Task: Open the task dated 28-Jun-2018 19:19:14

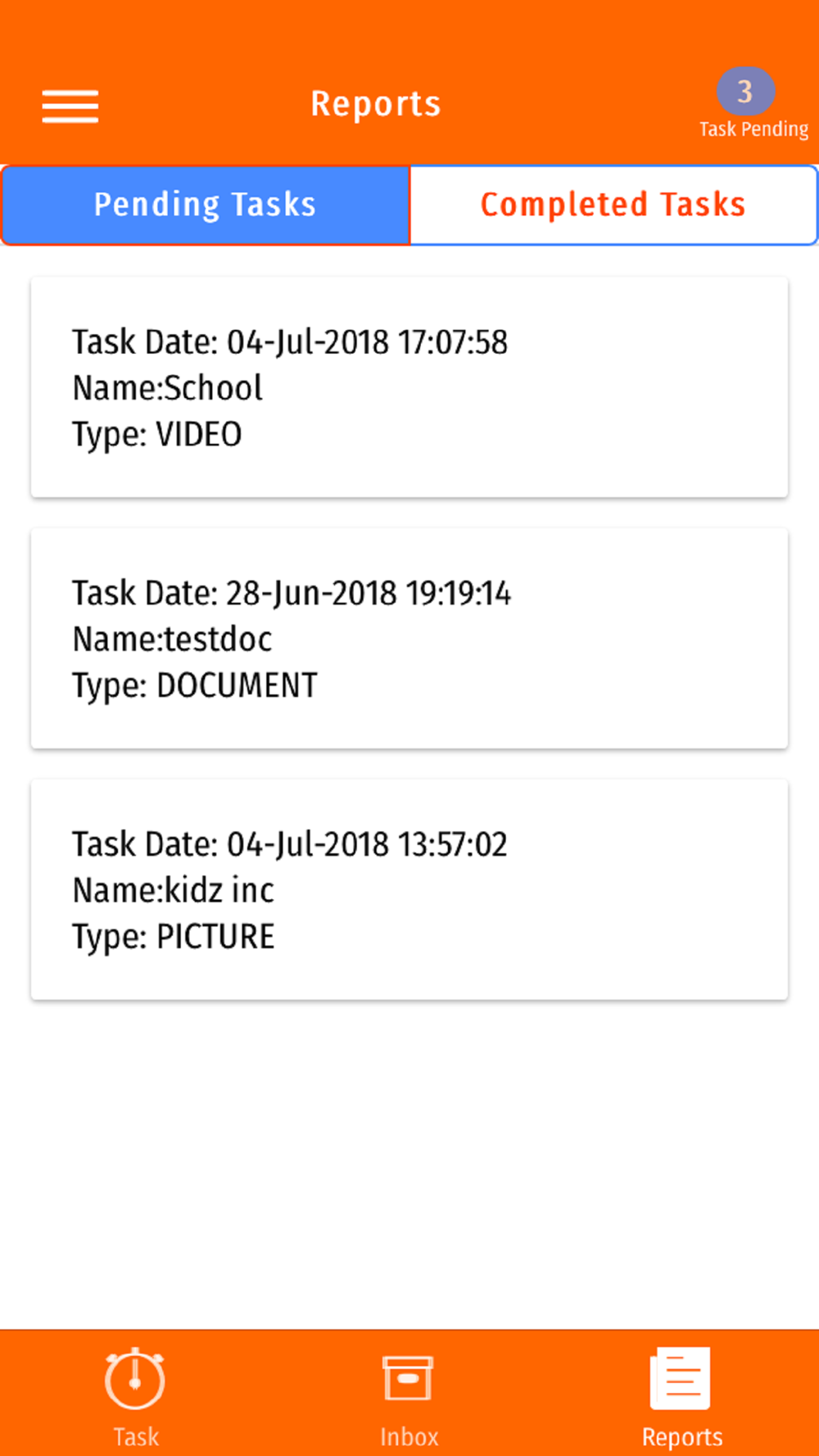Action: [x=292, y=593]
